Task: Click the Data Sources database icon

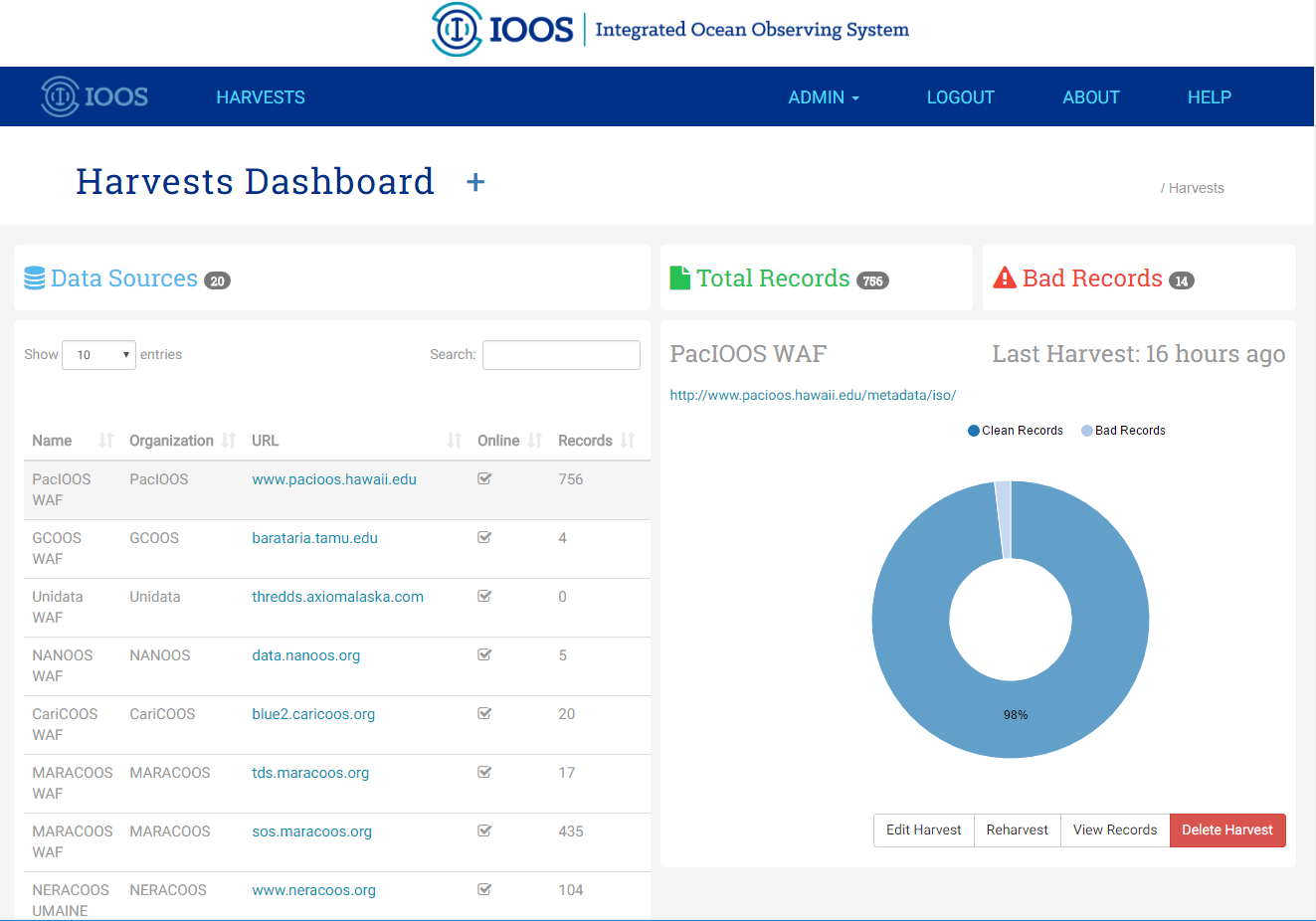Action: click(x=35, y=278)
